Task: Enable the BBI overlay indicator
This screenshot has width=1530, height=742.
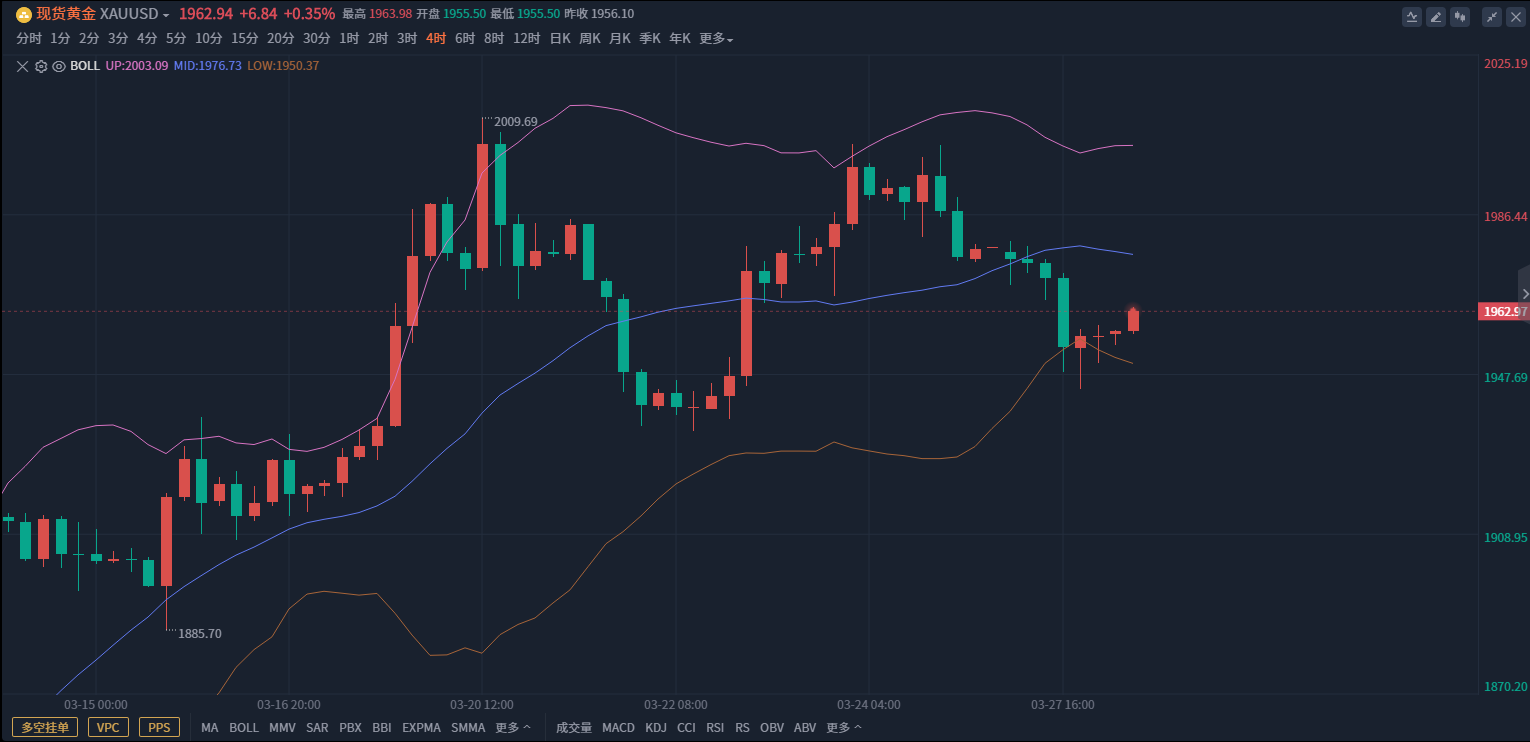Action: (382, 728)
